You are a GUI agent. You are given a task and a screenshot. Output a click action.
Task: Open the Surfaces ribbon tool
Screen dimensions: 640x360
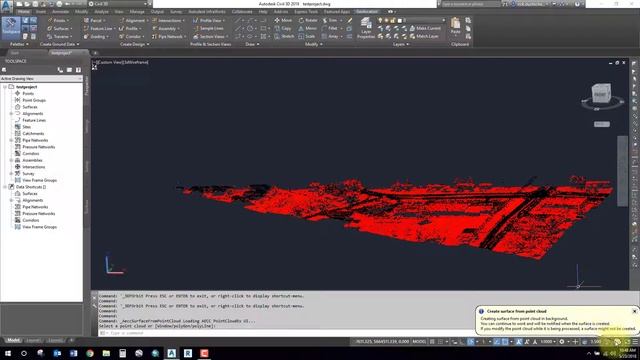60,29
